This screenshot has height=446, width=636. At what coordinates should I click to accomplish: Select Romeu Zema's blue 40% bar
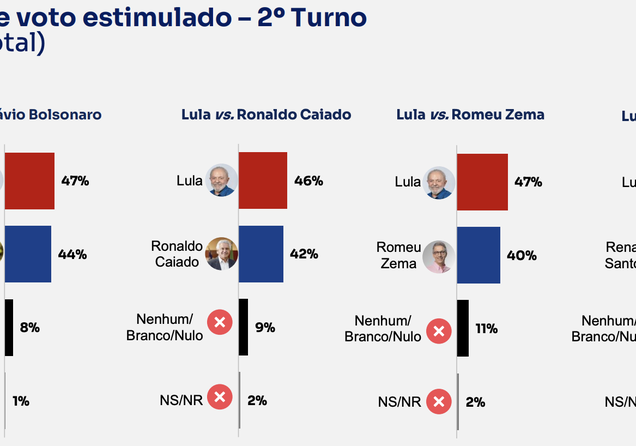[x=479, y=255]
